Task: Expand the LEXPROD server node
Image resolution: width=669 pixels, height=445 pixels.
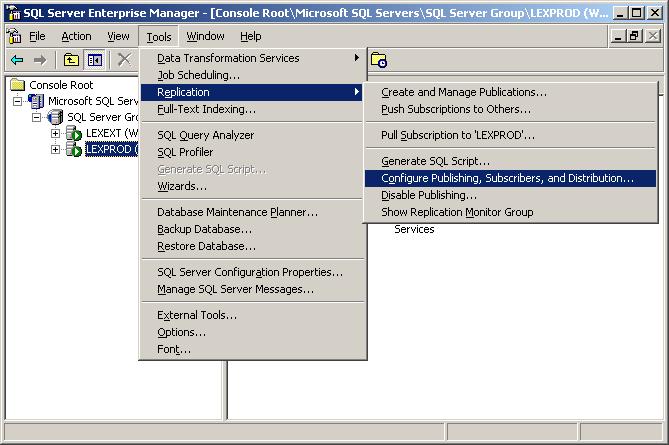Action: 55,149
